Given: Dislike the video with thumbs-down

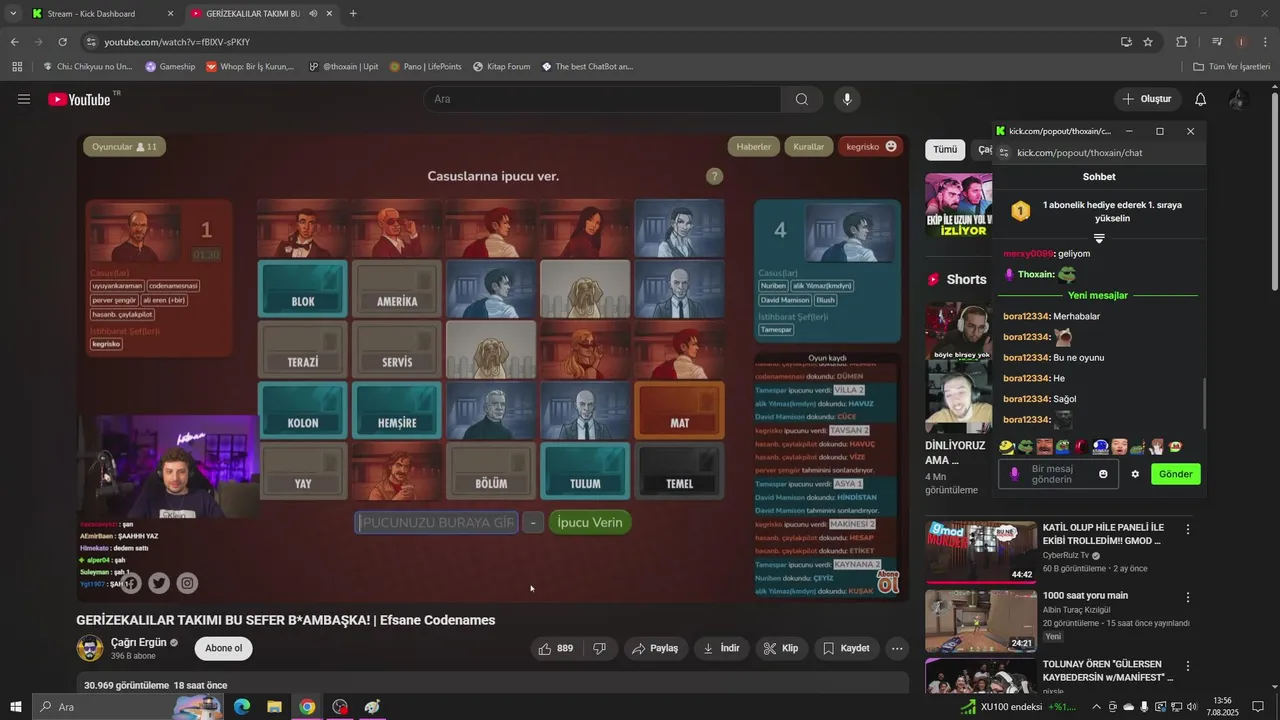Looking at the screenshot, I should (600, 648).
